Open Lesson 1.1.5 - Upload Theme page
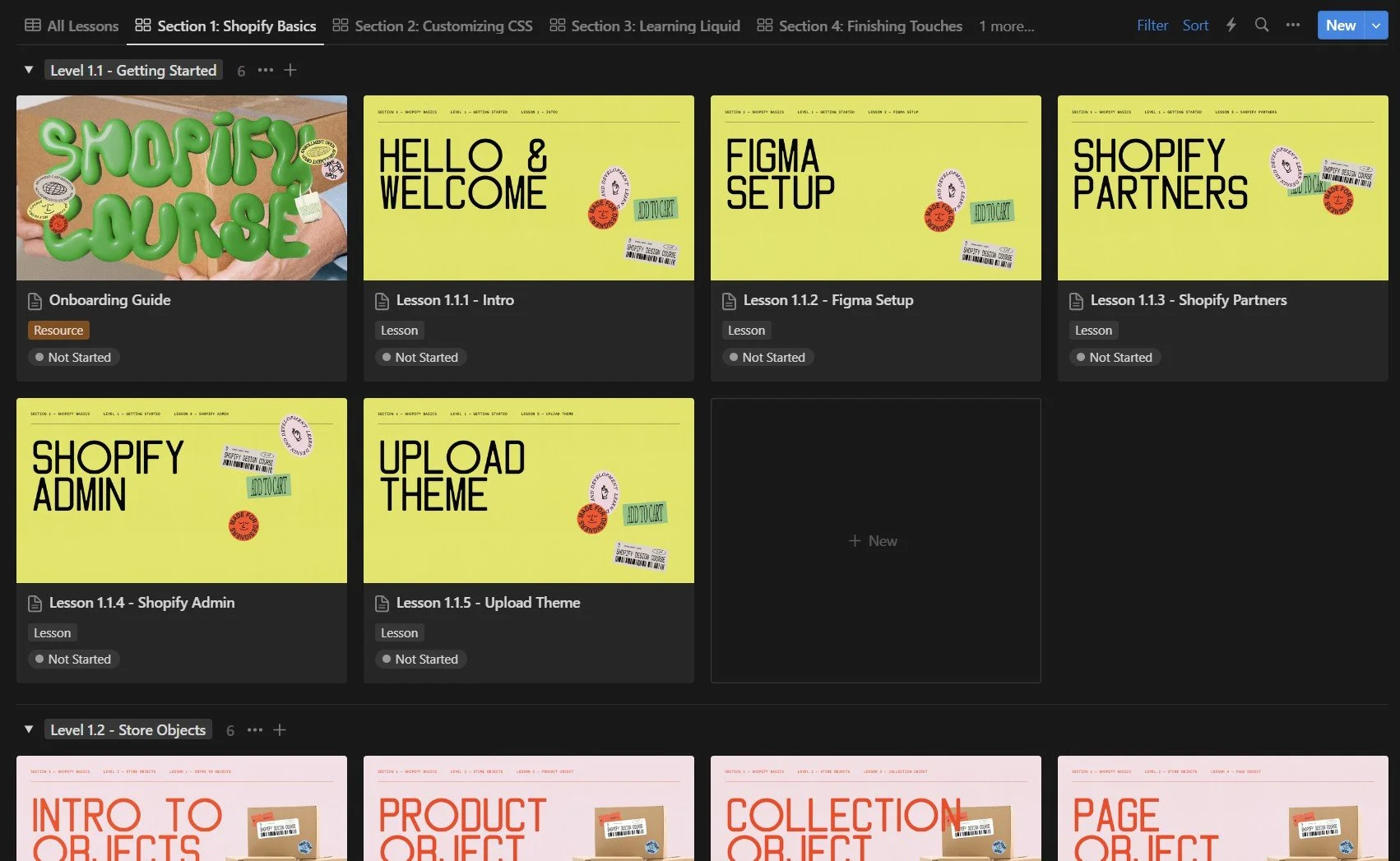 pyautogui.click(x=488, y=603)
